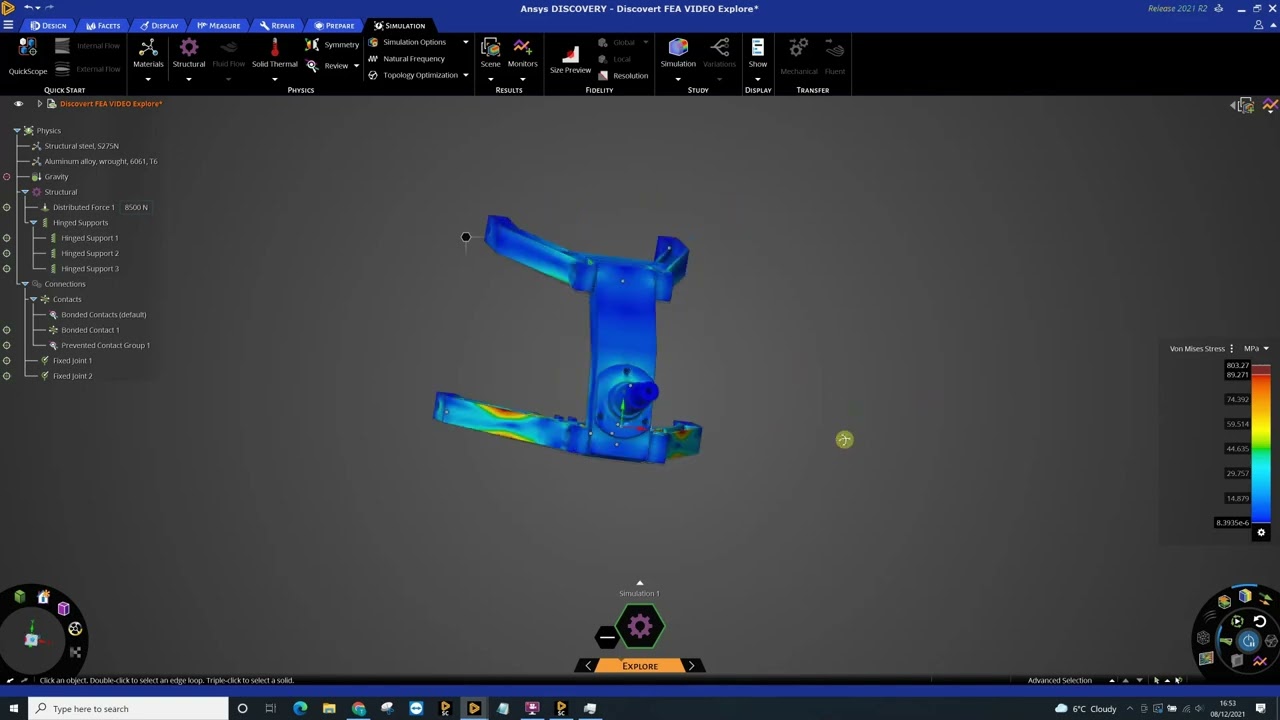Open the Topology Optimization dropdown arrow
The width and height of the screenshot is (1280, 720).
click(x=465, y=75)
